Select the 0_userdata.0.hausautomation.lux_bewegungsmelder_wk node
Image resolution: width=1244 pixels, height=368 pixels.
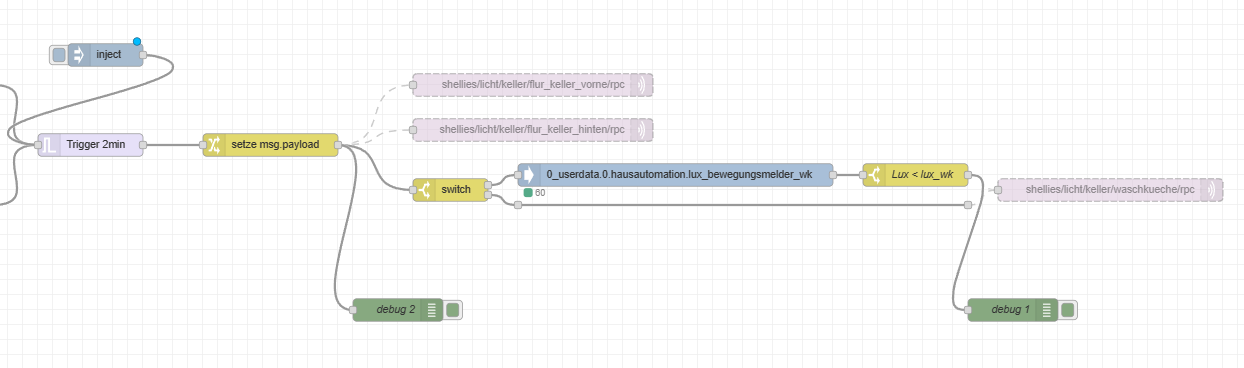pos(675,175)
